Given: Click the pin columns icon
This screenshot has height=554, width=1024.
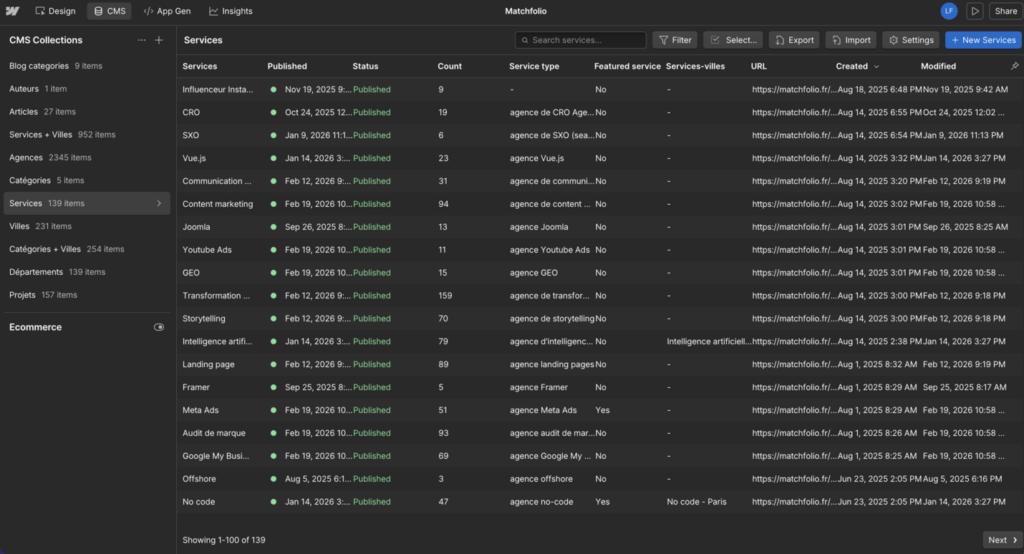Looking at the screenshot, I should tap(1014, 66).
